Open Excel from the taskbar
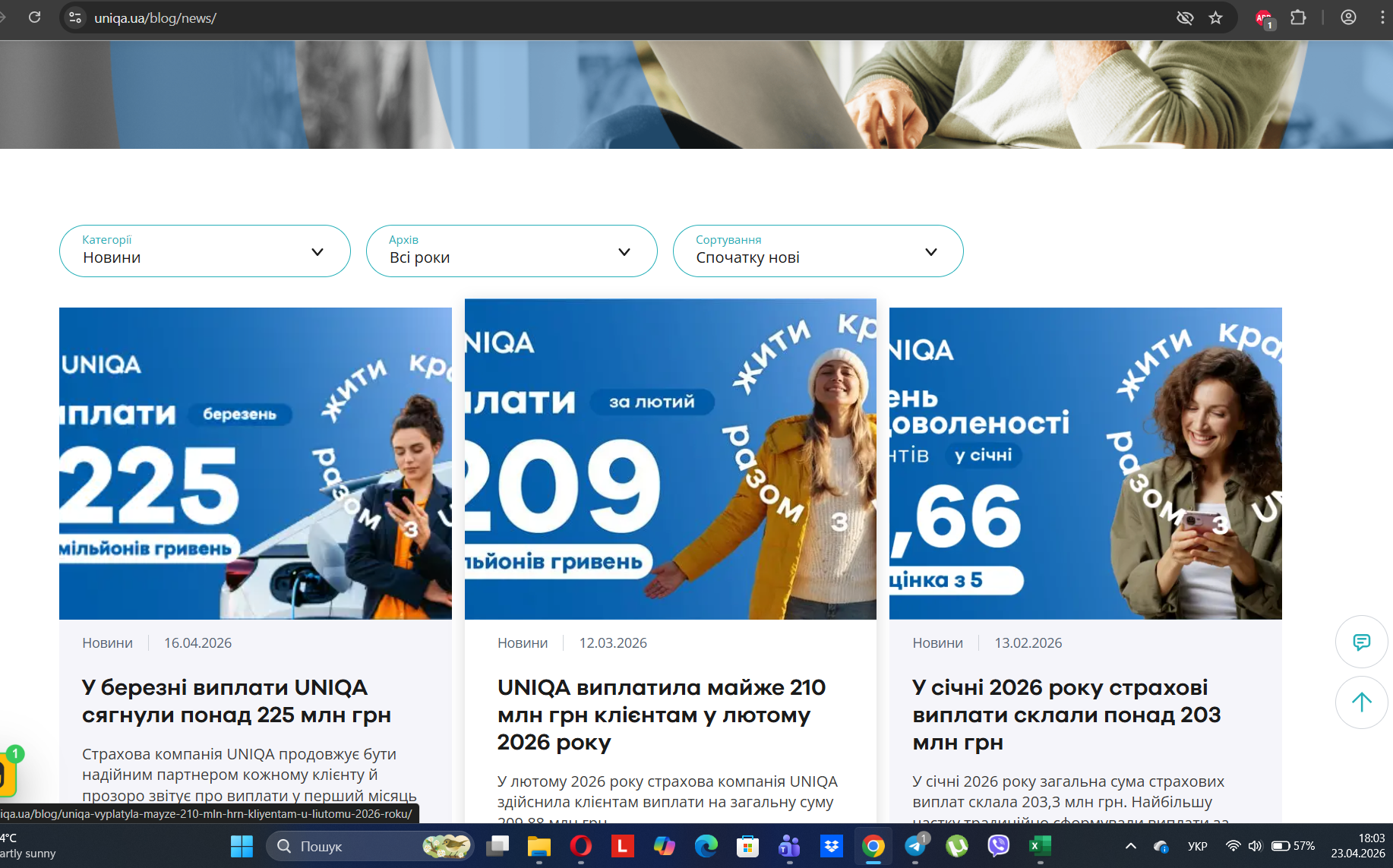 tap(1040, 846)
